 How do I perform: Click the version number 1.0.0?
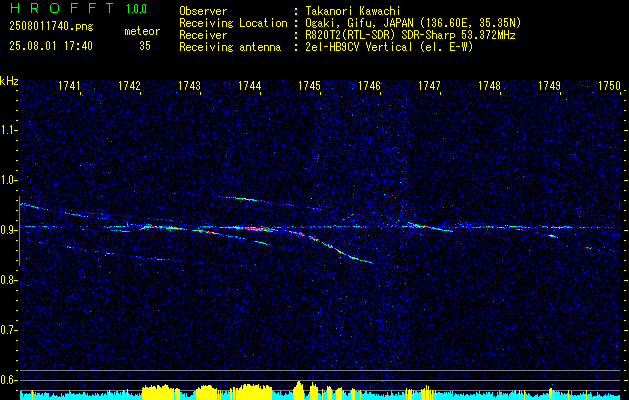[136, 9]
